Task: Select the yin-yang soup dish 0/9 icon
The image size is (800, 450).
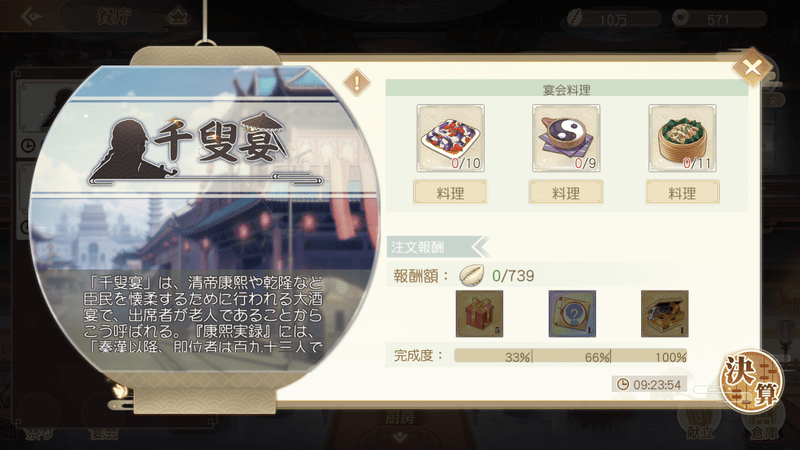Action: pyautogui.click(x=566, y=138)
